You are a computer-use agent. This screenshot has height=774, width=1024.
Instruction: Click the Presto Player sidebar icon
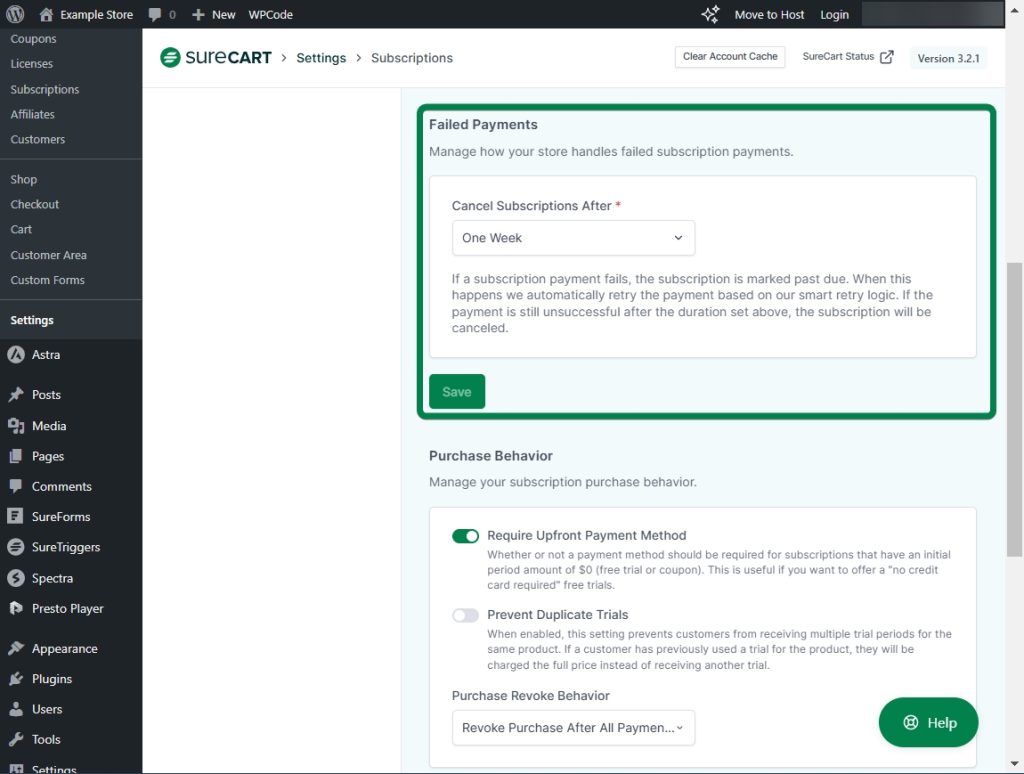point(16,608)
